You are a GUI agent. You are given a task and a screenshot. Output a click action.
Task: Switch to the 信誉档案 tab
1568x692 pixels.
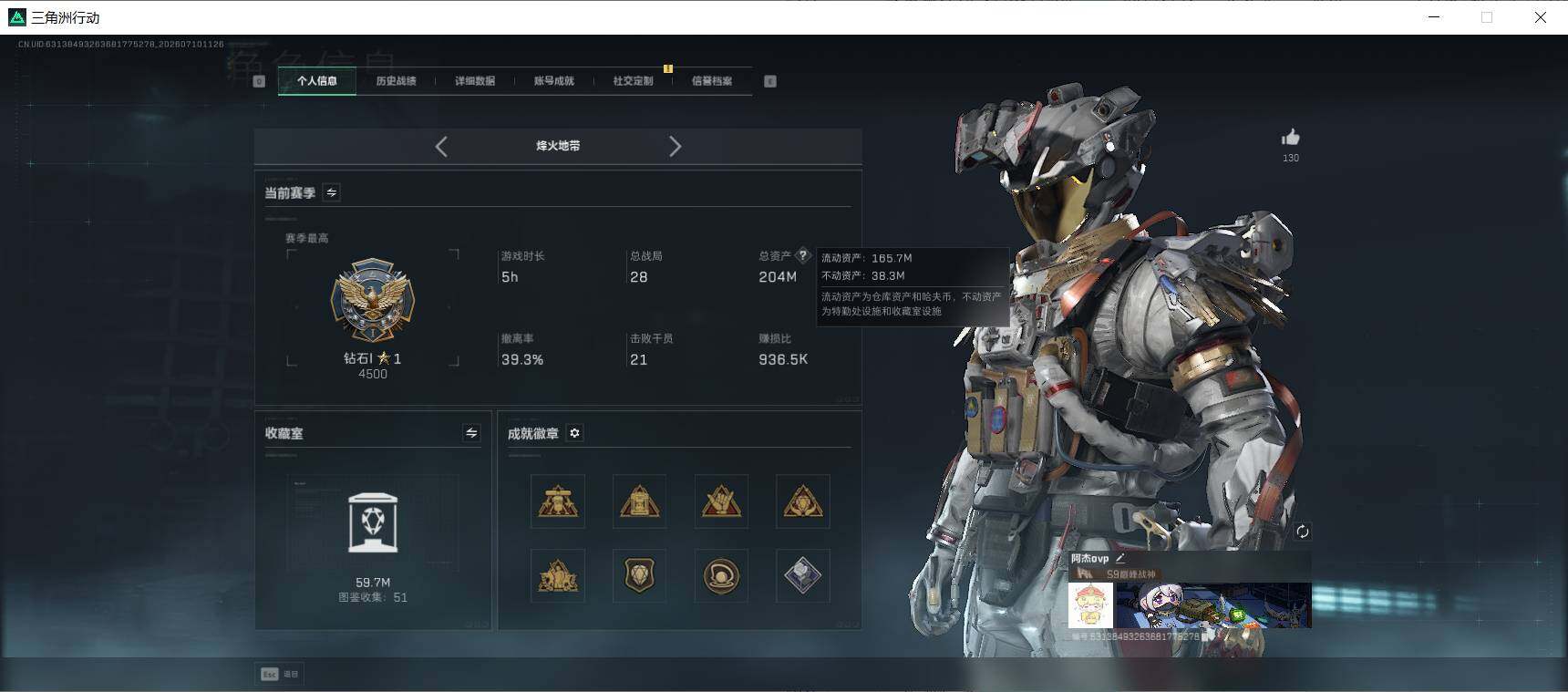712,81
